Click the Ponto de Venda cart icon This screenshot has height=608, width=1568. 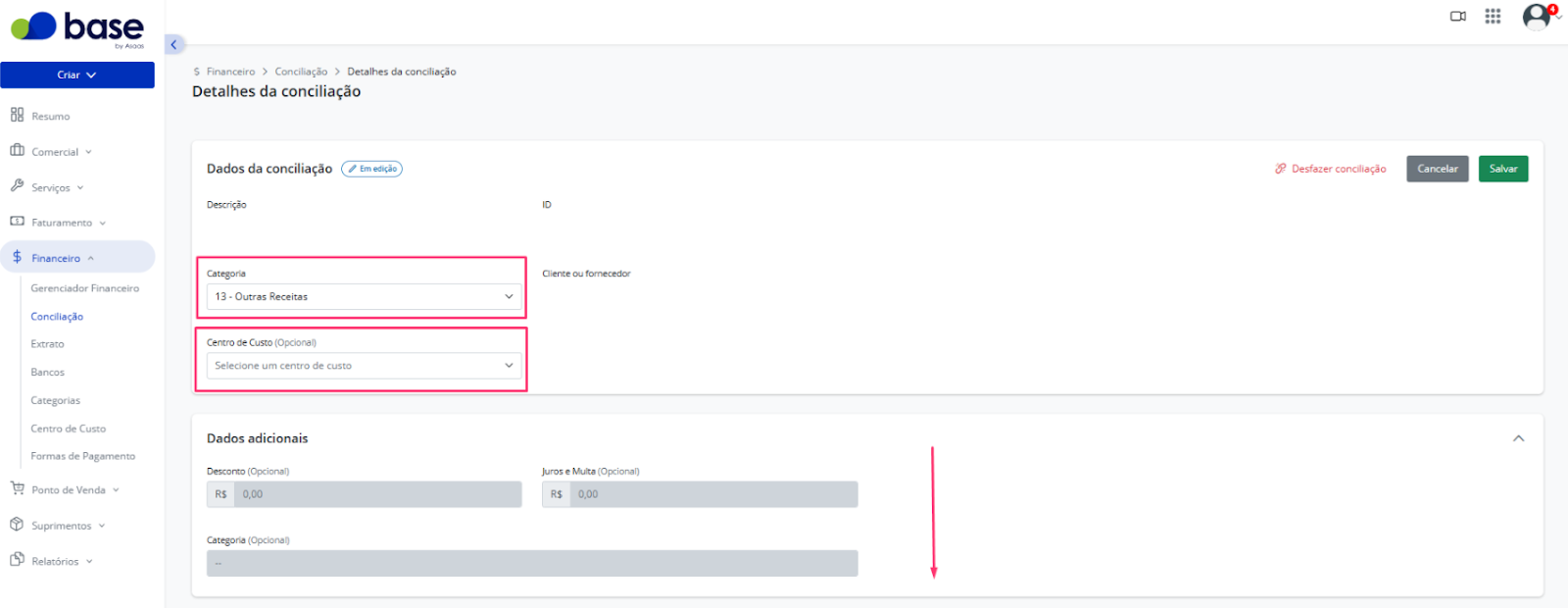click(x=17, y=488)
